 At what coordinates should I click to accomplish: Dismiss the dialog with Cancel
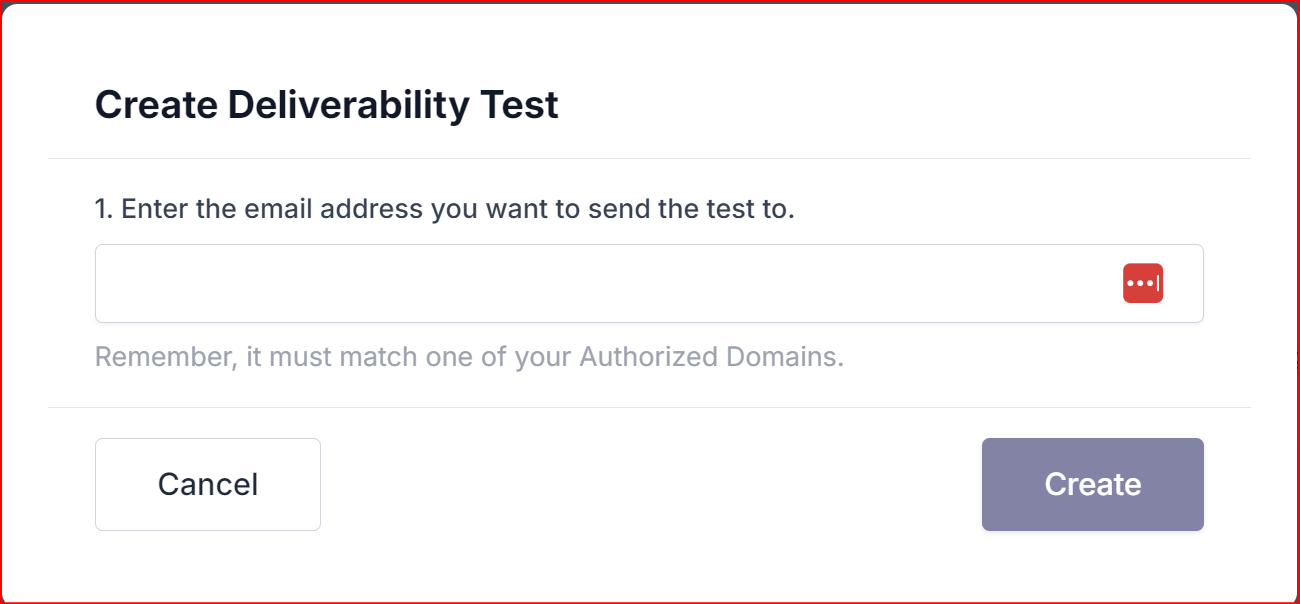[208, 484]
